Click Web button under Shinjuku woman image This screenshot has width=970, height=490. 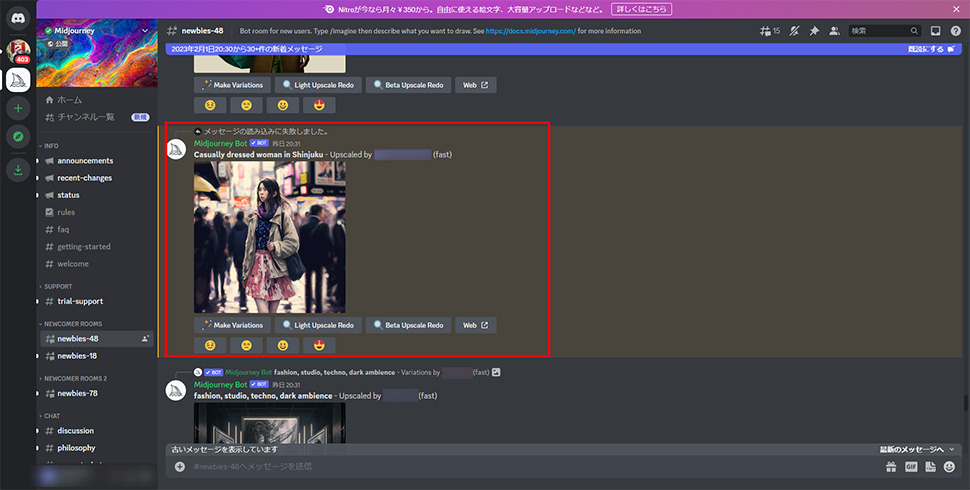pos(476,325)
